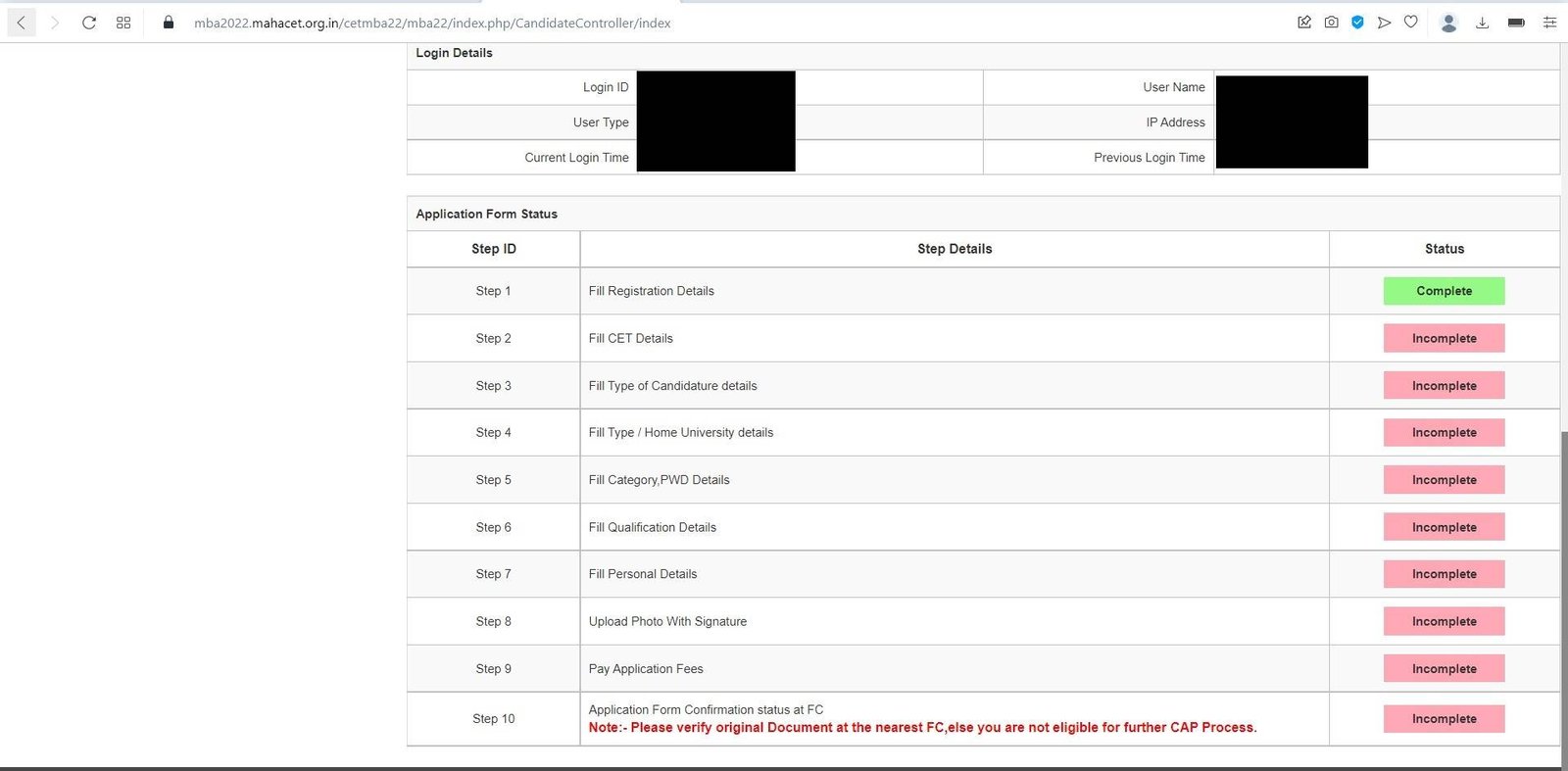Click the 'Current Login Time' label
Image resolution: width=1568 pixels, height=771 pixels.
576,158
